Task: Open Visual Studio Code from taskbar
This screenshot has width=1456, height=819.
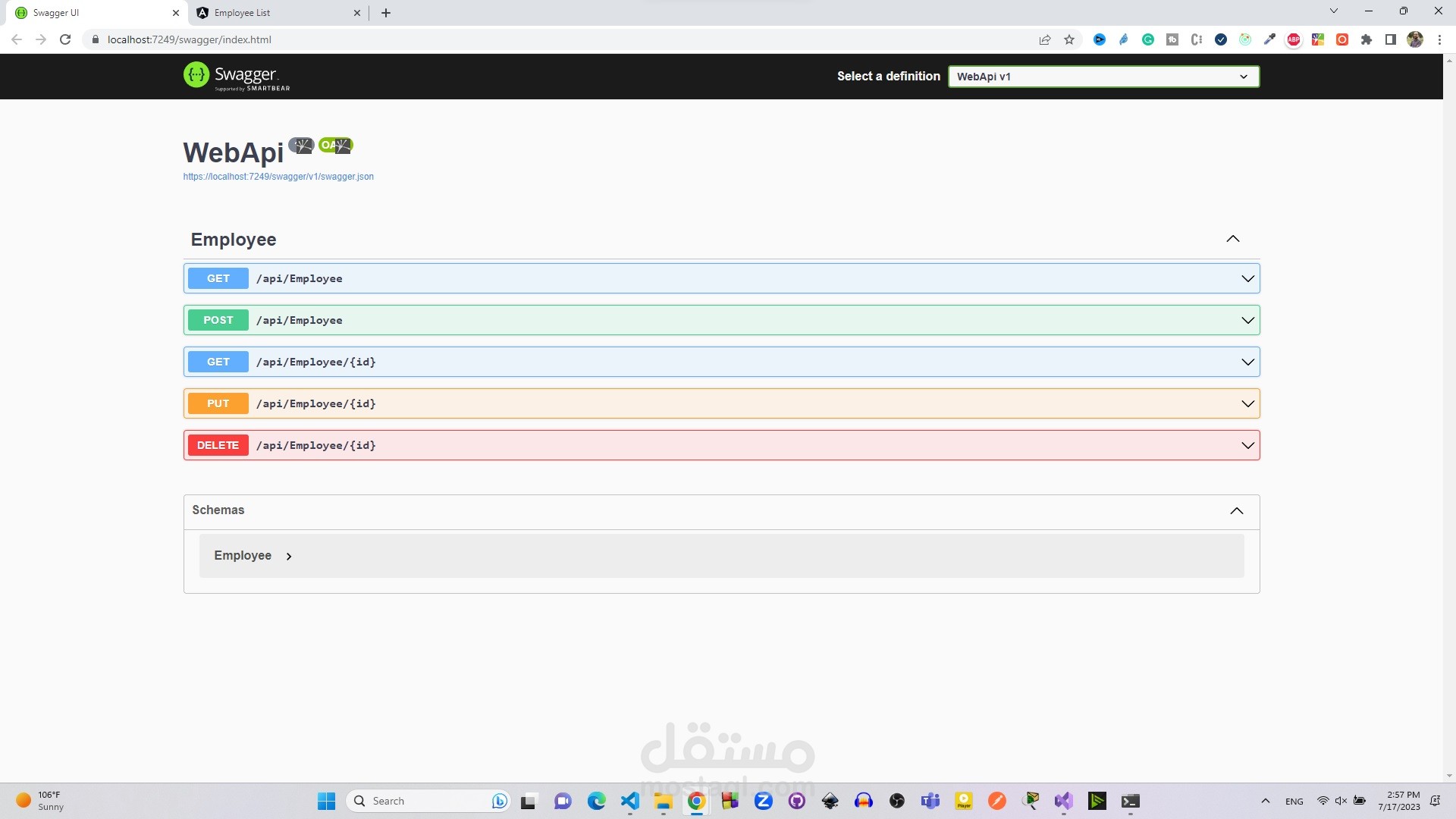Action: (629, 801)
